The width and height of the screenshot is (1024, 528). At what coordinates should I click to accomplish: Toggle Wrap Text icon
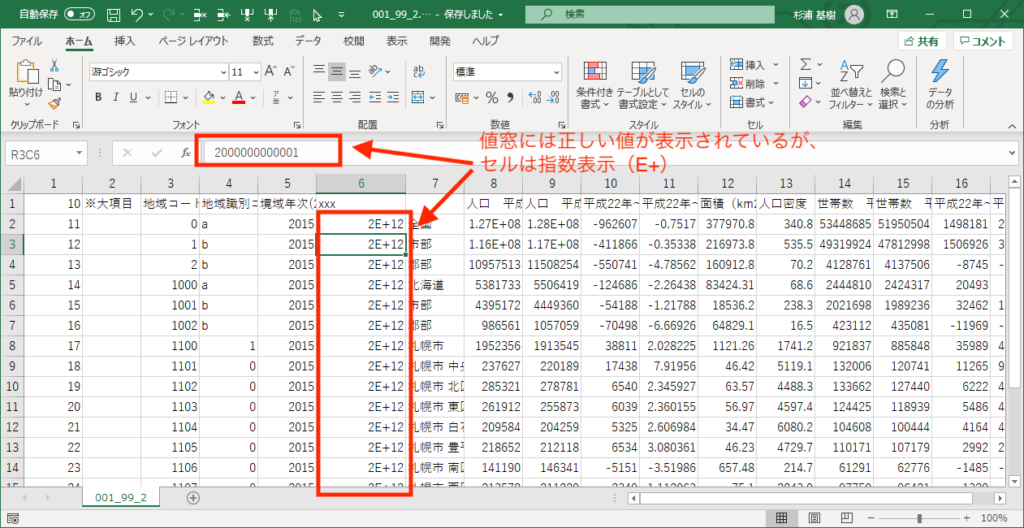(x=419, y=71)
